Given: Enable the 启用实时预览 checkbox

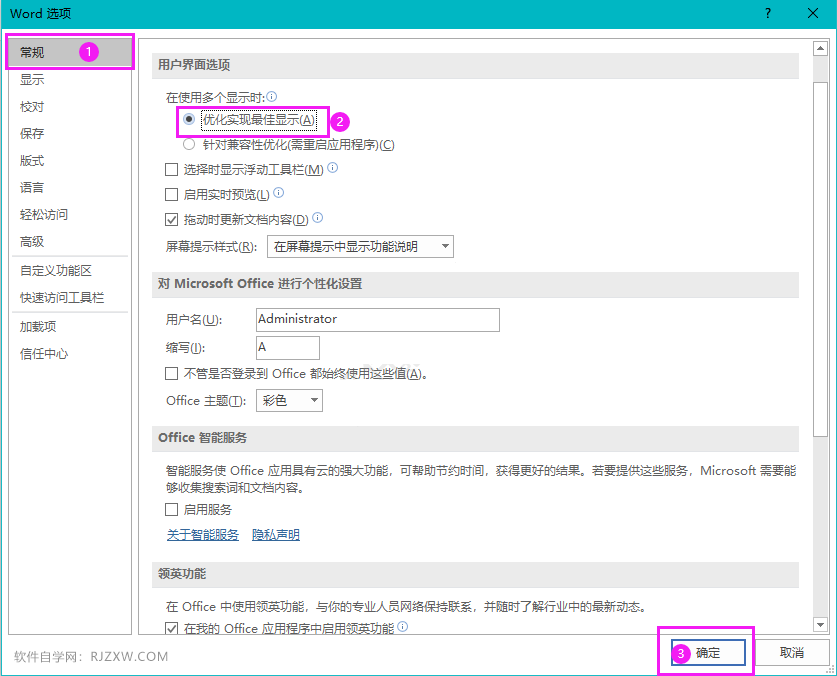Looking at the screenshot, I should 172,193.
